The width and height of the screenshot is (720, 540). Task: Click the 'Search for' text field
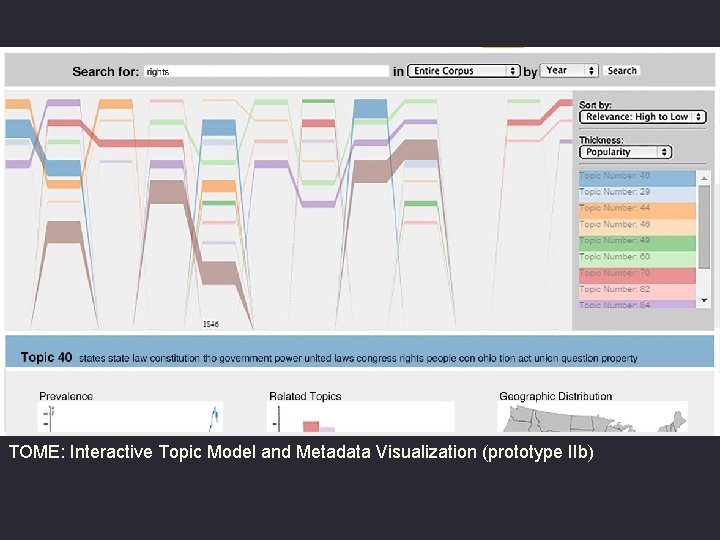(x=266, y=71)
